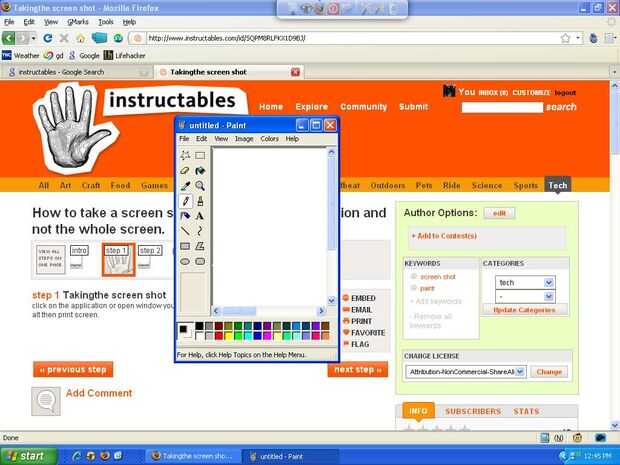Click Update Categories button
The height and width of the screenshot is (465, 620).
525,310
